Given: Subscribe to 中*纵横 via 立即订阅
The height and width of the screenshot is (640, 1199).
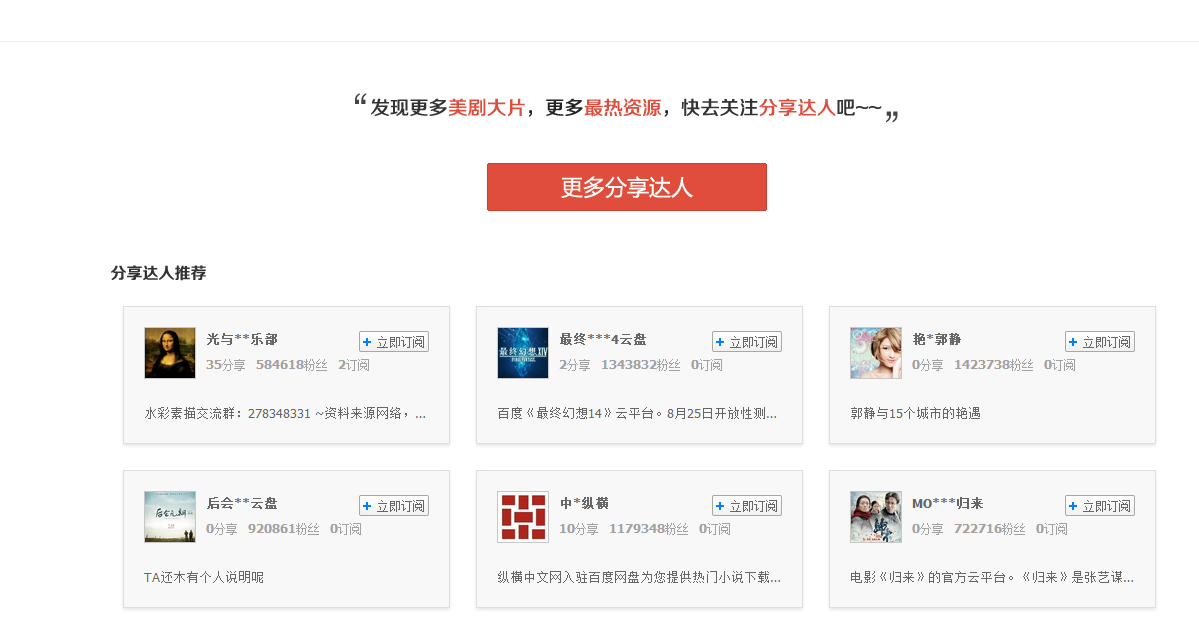Looking at the screenshot, I should [747, 505].
